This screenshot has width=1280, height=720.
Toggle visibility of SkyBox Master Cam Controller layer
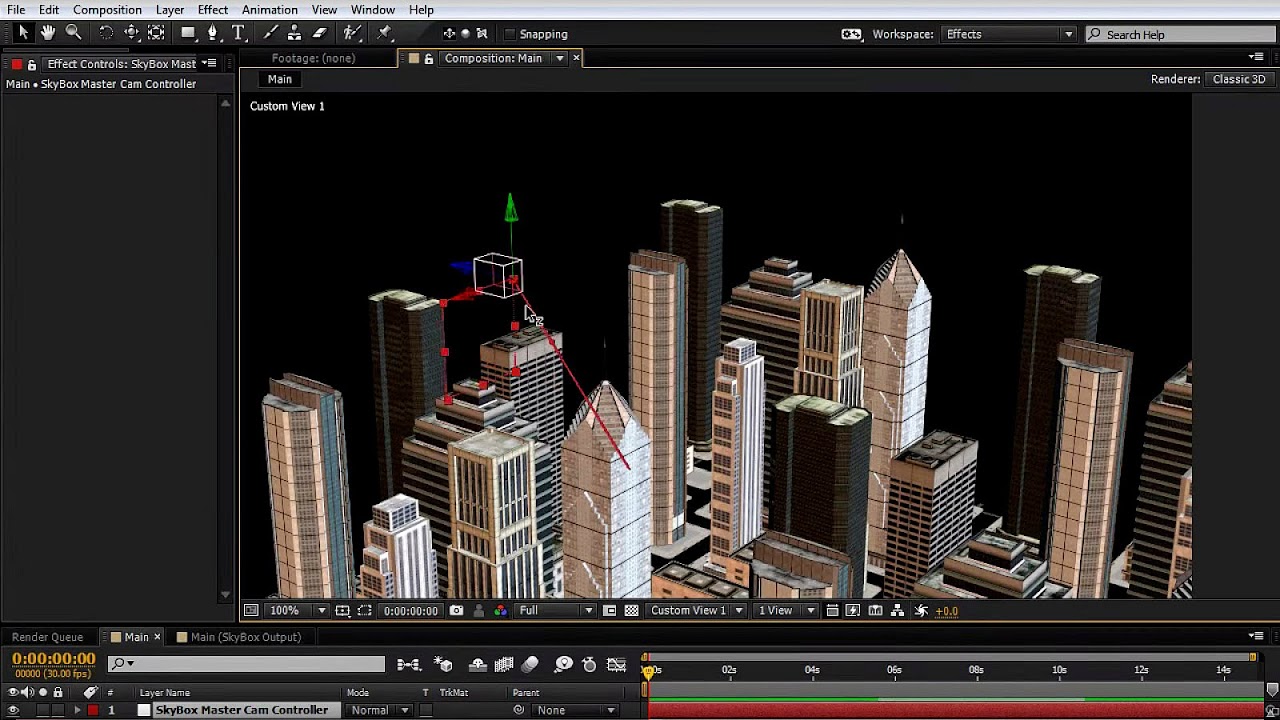(x=14, y=710)
